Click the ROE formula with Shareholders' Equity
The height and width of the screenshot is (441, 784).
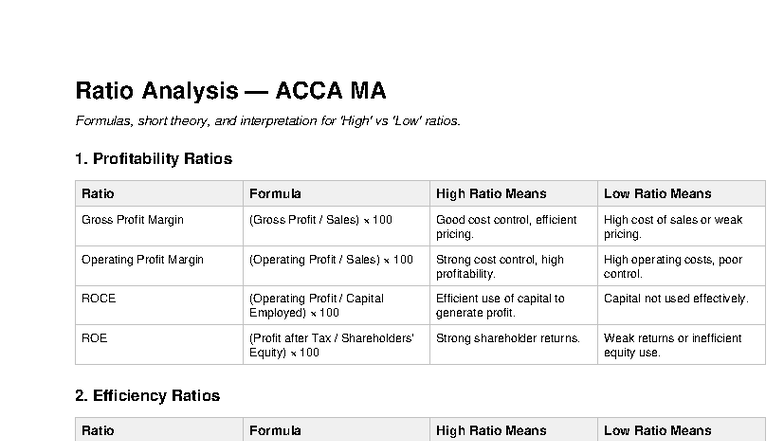pyautogui.click(x=330, y=345)
